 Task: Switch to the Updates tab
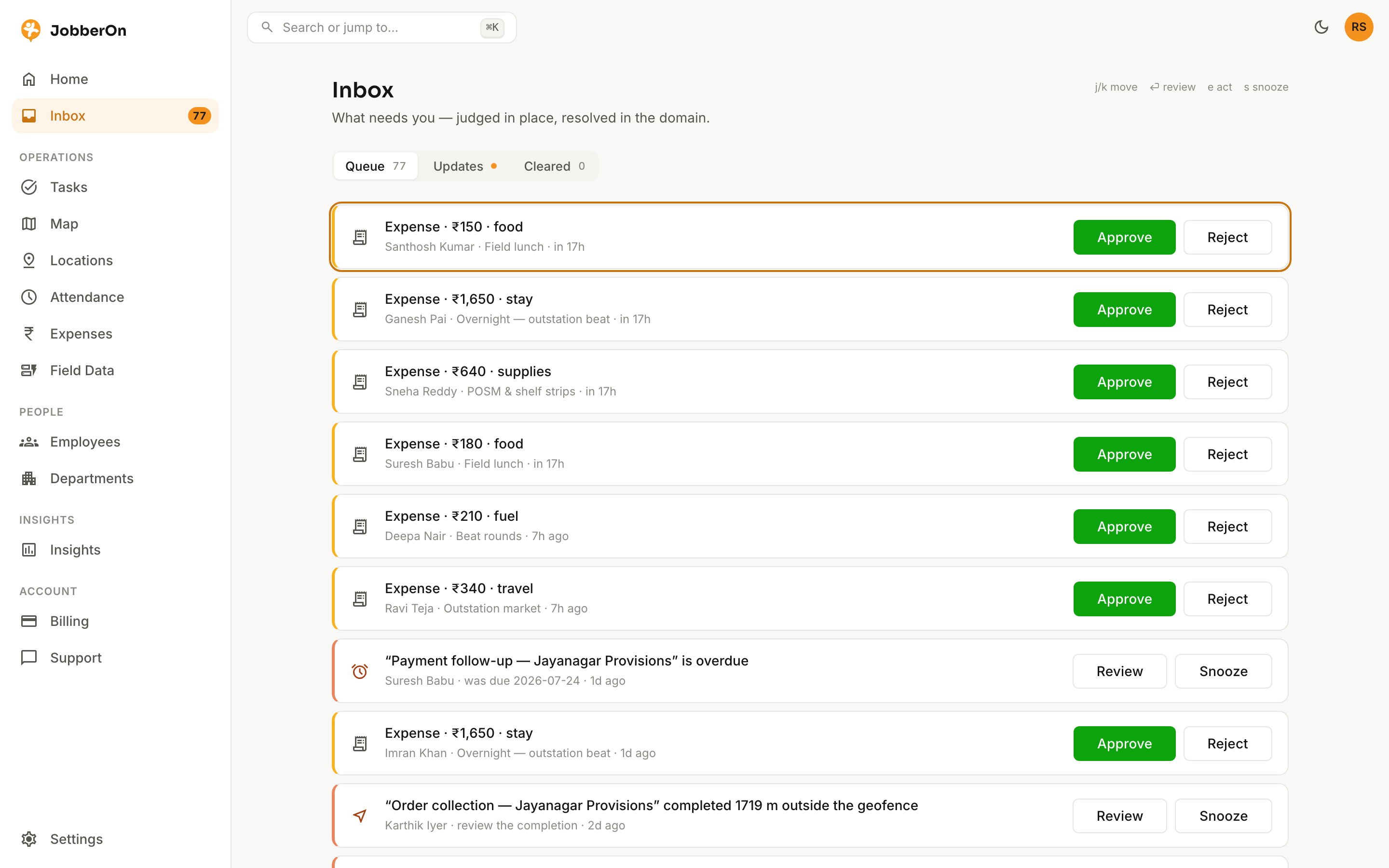[465, 166]
